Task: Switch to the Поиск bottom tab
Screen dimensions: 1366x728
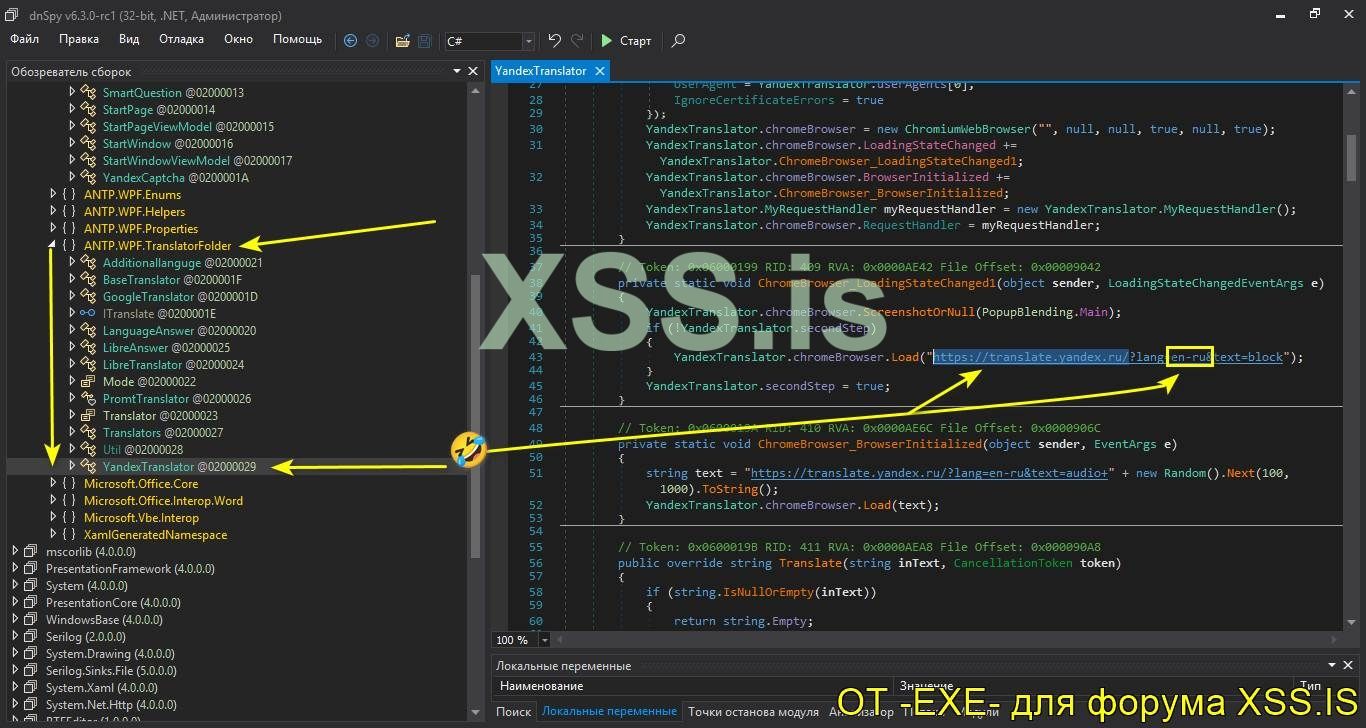Action: pos(513,711)
